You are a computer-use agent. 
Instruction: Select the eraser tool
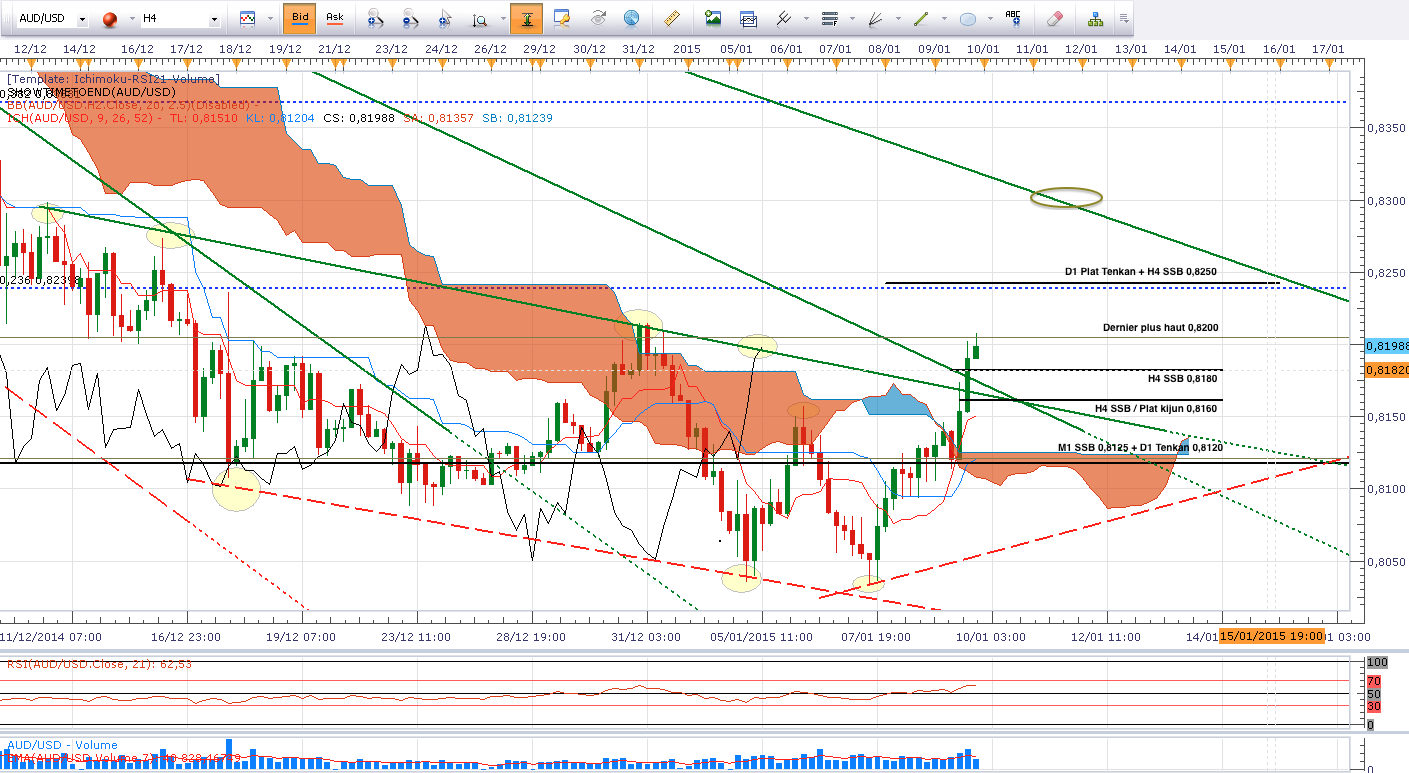1055,18
